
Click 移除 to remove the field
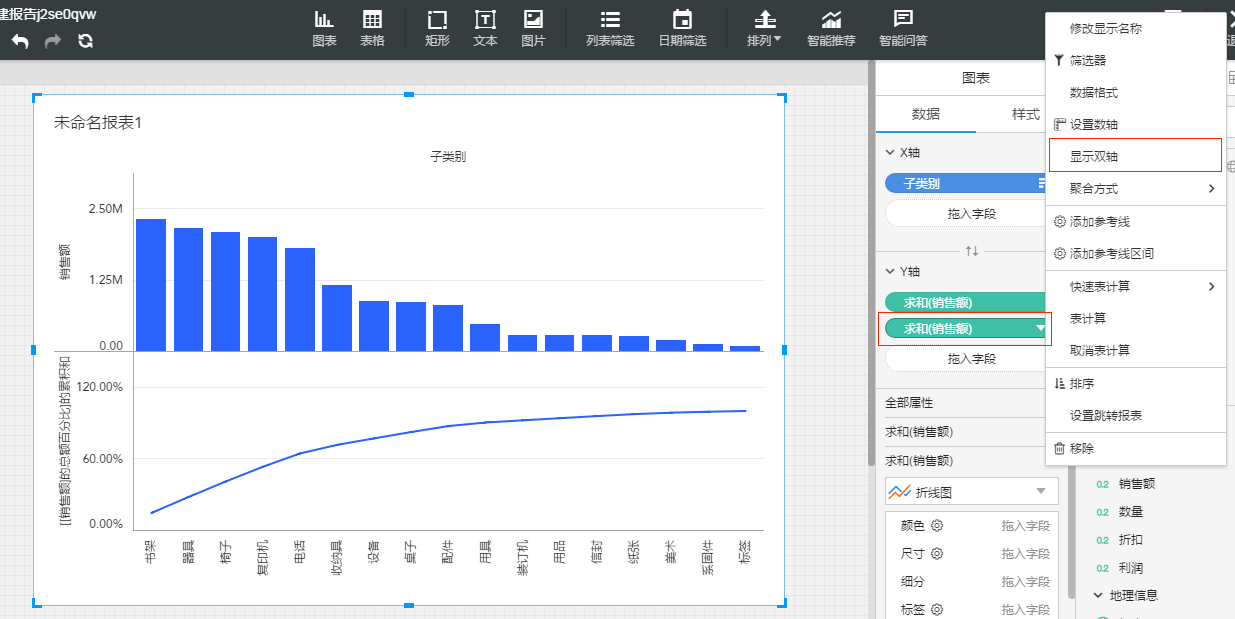[1082, 449]
